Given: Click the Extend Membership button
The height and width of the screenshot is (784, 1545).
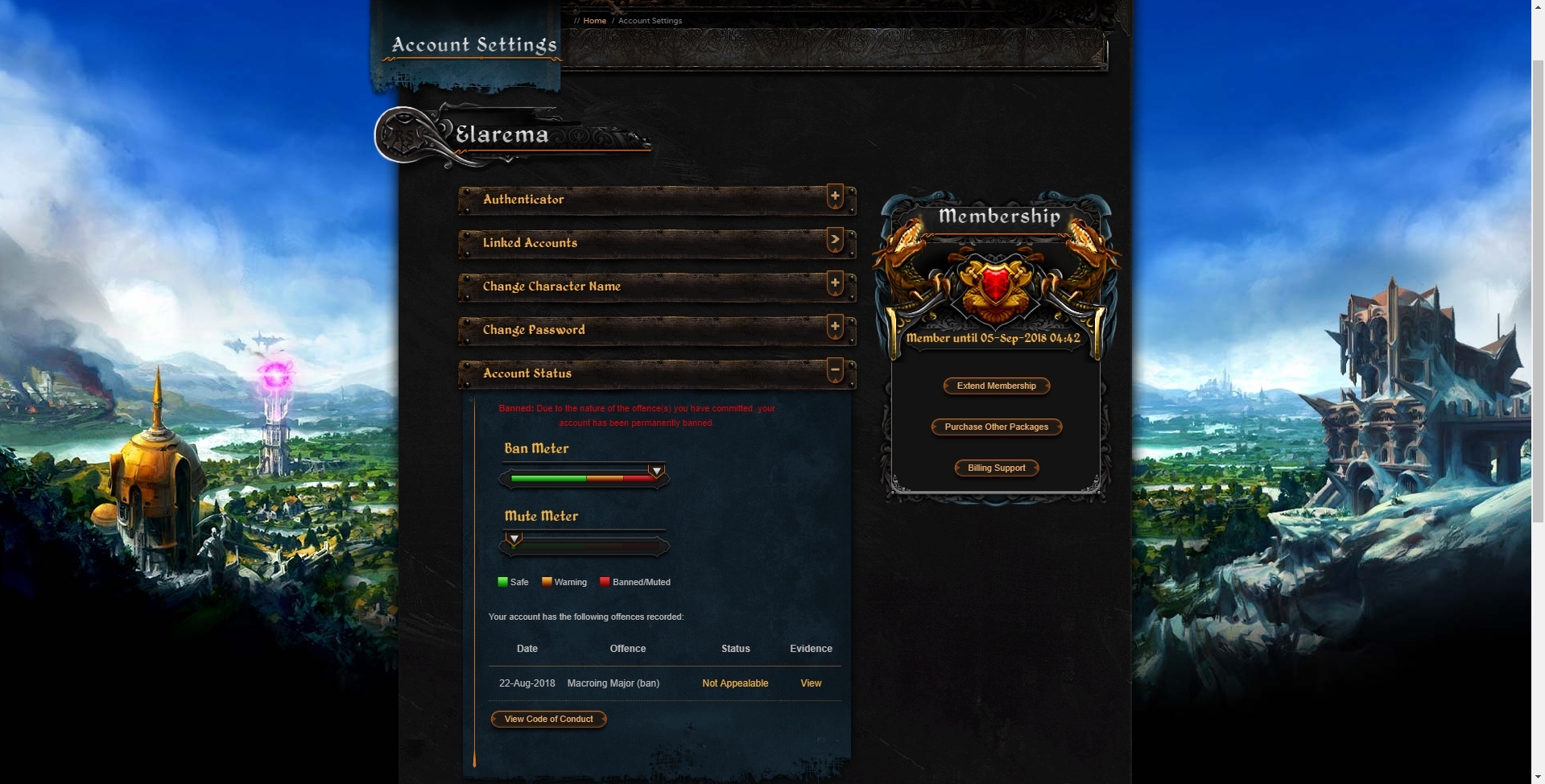Looking at the screenshot, I should point(996,386).
